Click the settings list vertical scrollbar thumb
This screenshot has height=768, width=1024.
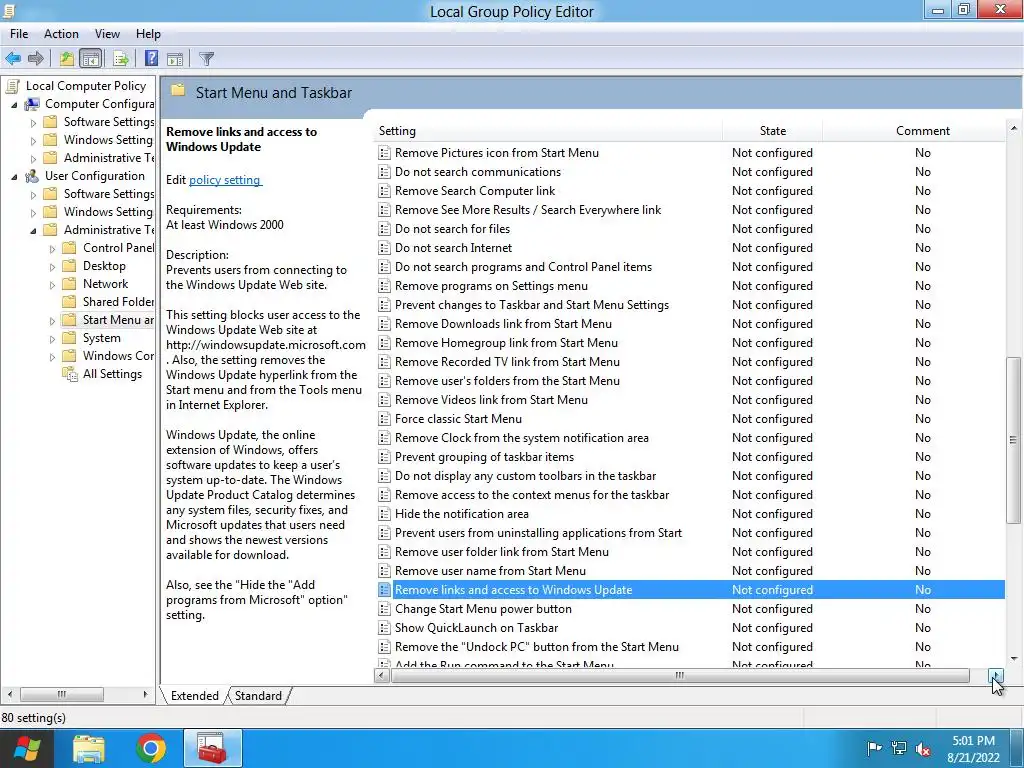[x=1013, y=440]
